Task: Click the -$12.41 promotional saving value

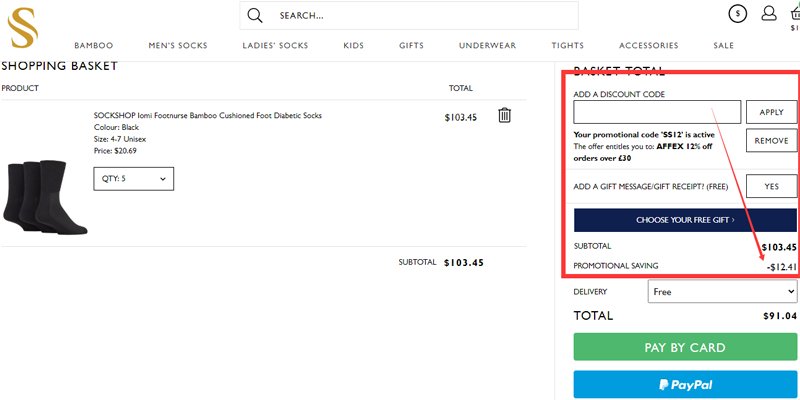Action: pos(781,266)
